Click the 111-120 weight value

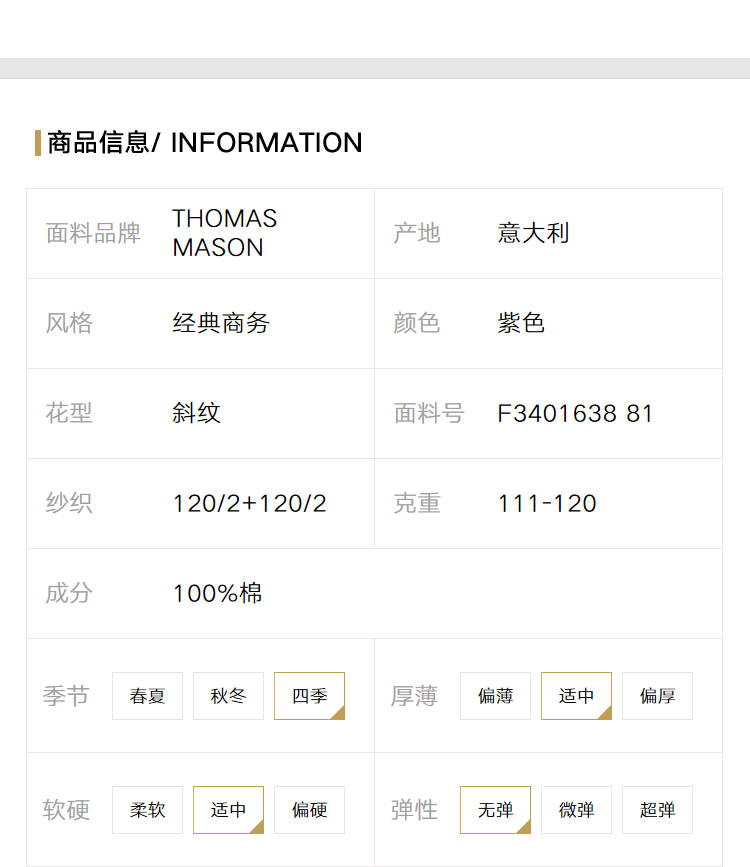click(x=547, y=503)
